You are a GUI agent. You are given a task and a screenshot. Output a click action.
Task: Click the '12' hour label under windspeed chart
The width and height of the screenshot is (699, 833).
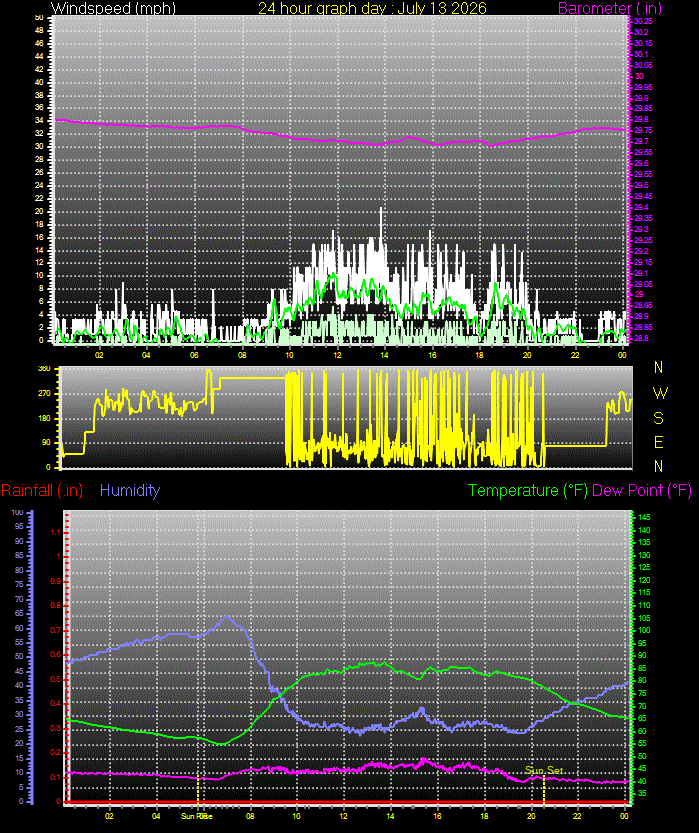(337, 355)
